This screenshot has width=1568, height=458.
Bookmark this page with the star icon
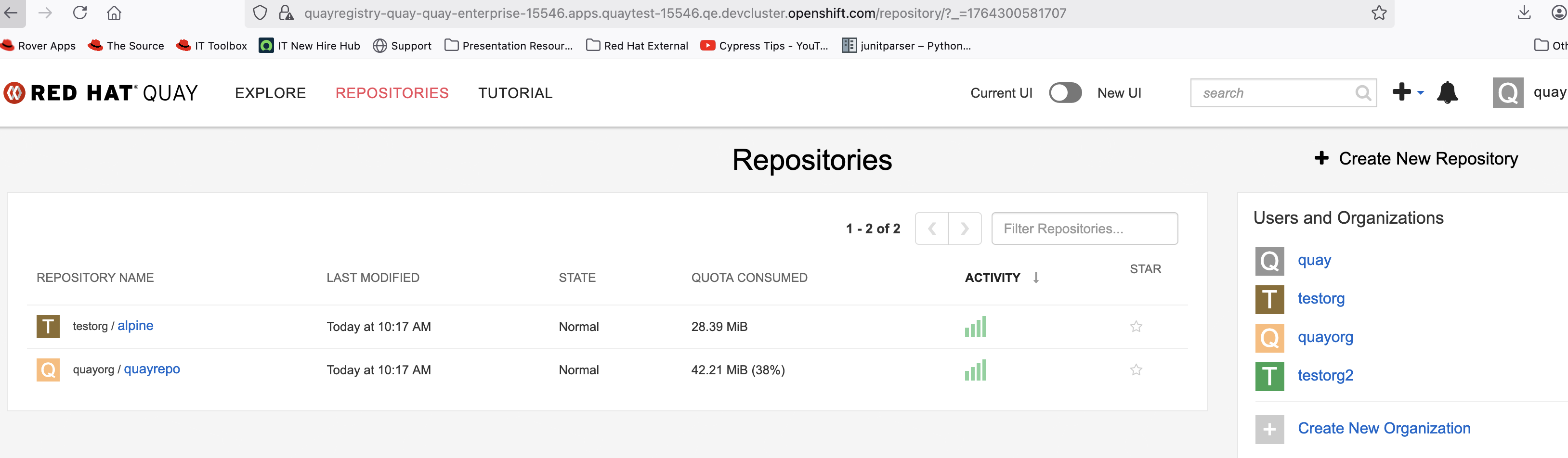click(1379, 13)
